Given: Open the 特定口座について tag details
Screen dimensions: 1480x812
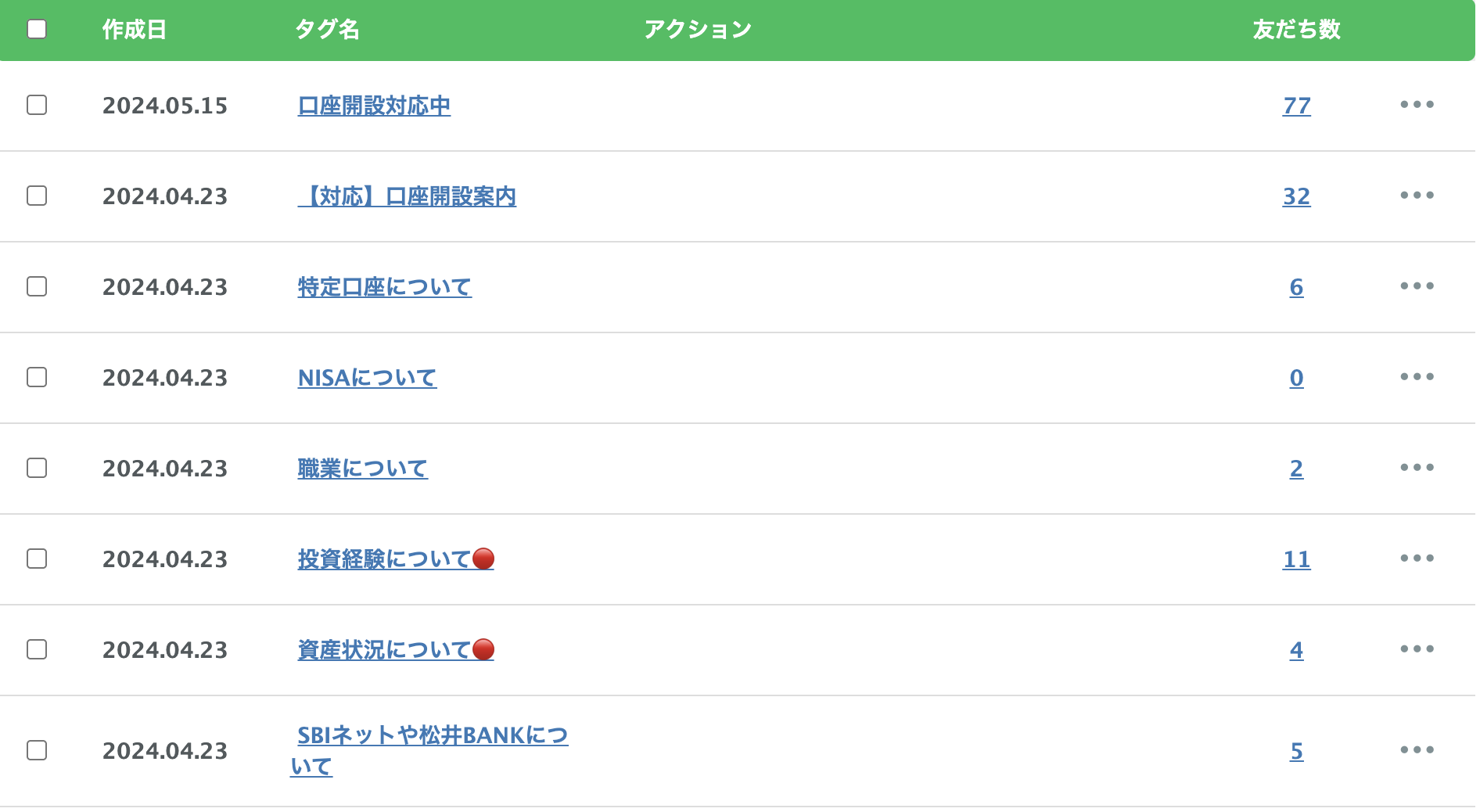Looking at the screenshot, I should [x=384, y=287].
